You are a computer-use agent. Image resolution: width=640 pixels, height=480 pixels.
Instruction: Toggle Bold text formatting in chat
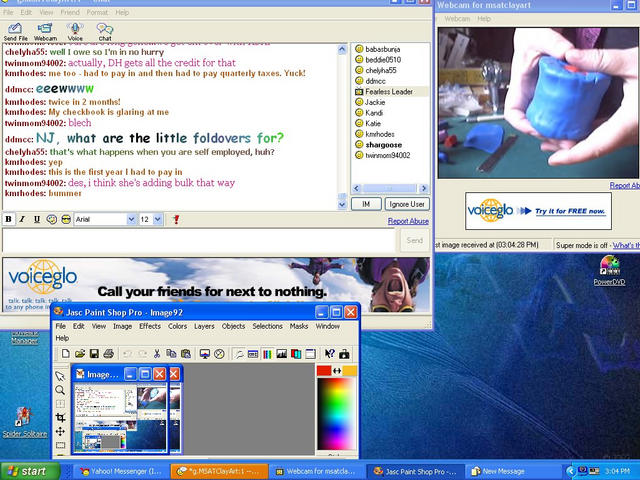coord(8,219)
